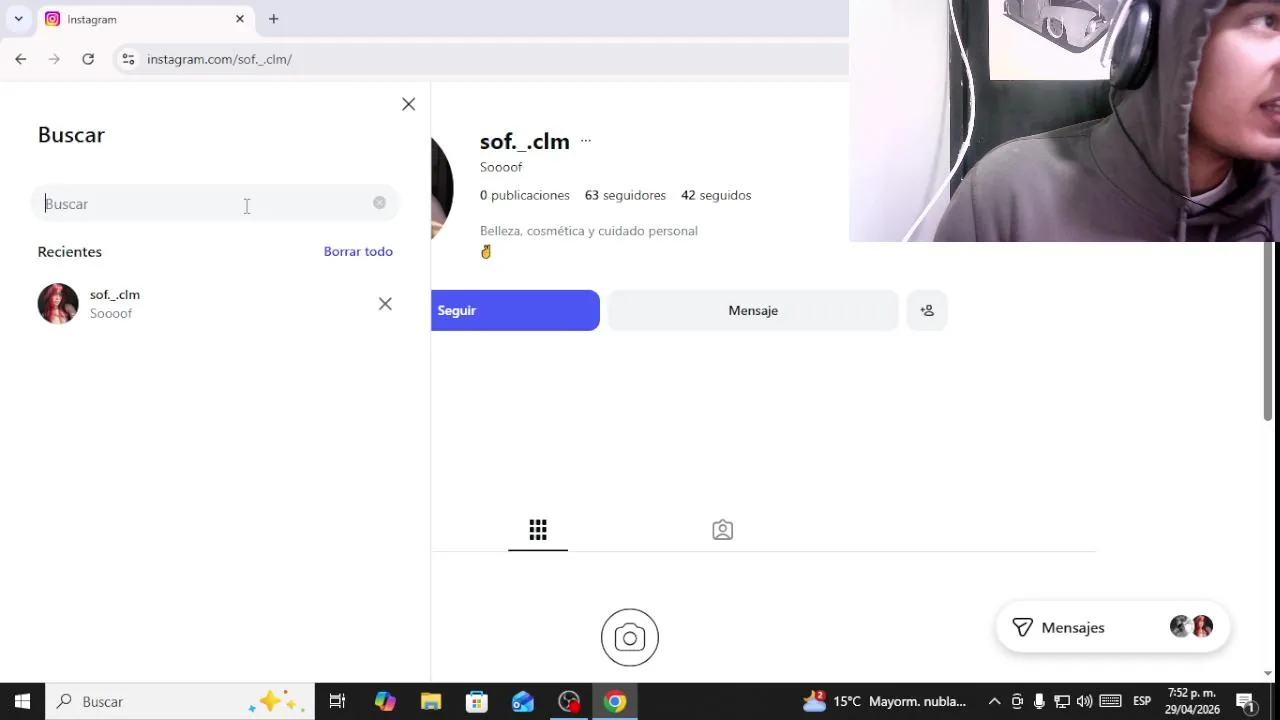Open sof._.clm recent search result

click(x=215, y=304)
